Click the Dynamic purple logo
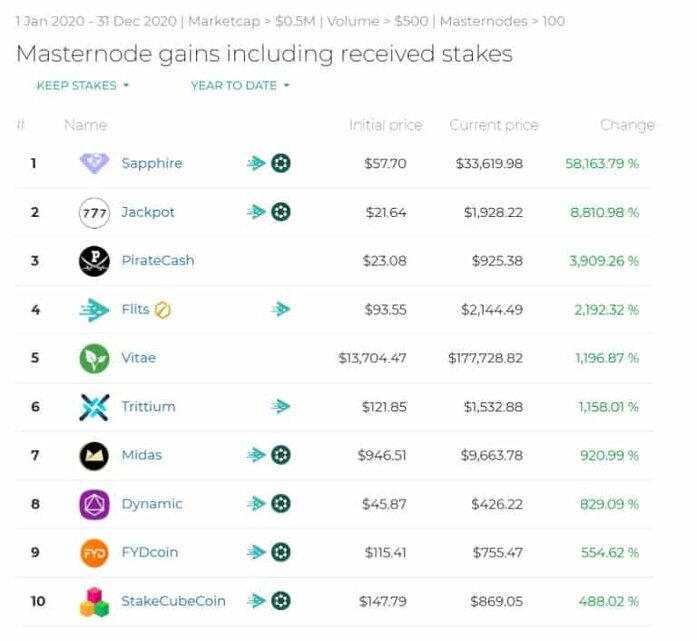Image resolution: width=697 pixels, height=641 pixels. click(x=94, y=505)
